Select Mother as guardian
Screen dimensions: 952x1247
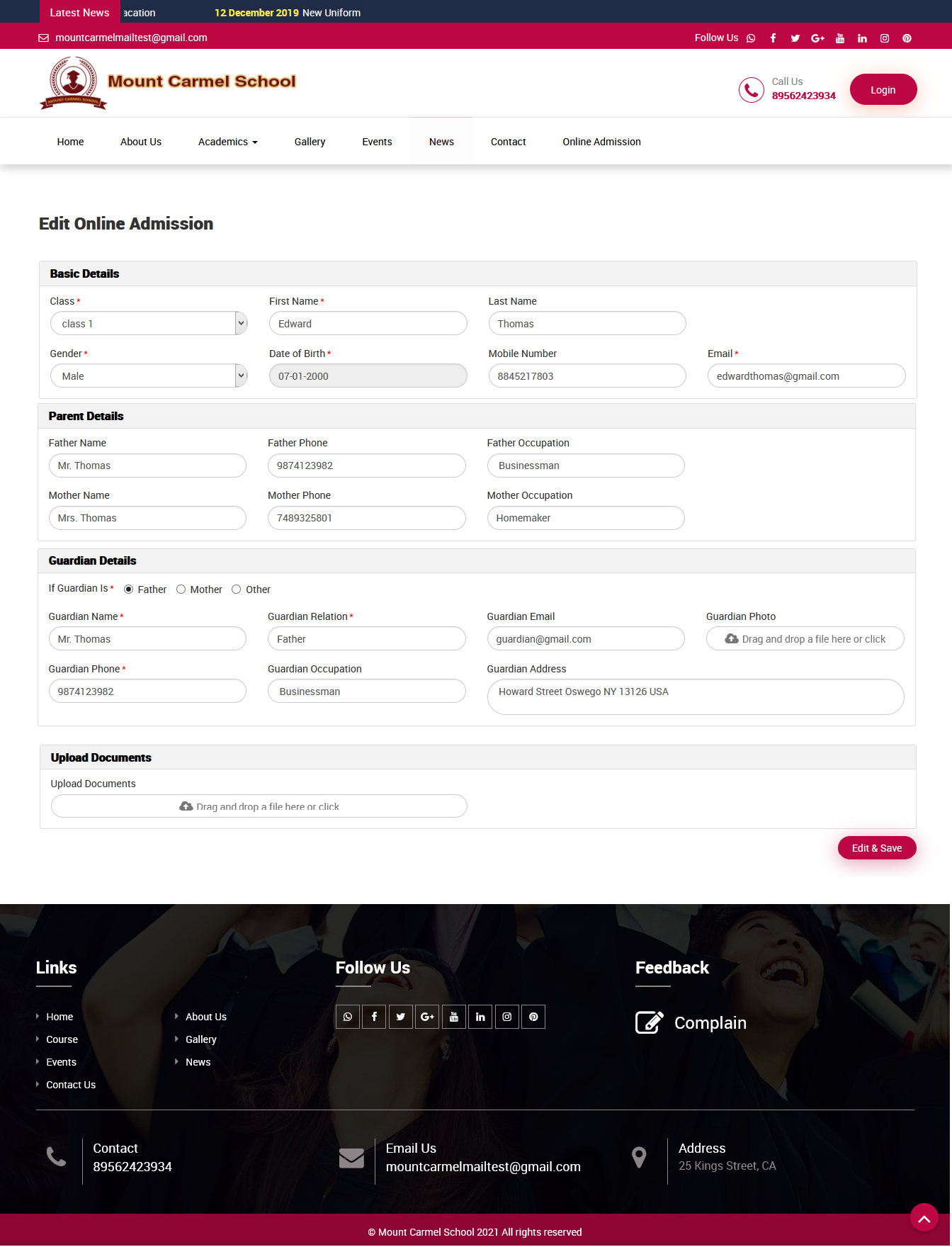tap(181, 589)
